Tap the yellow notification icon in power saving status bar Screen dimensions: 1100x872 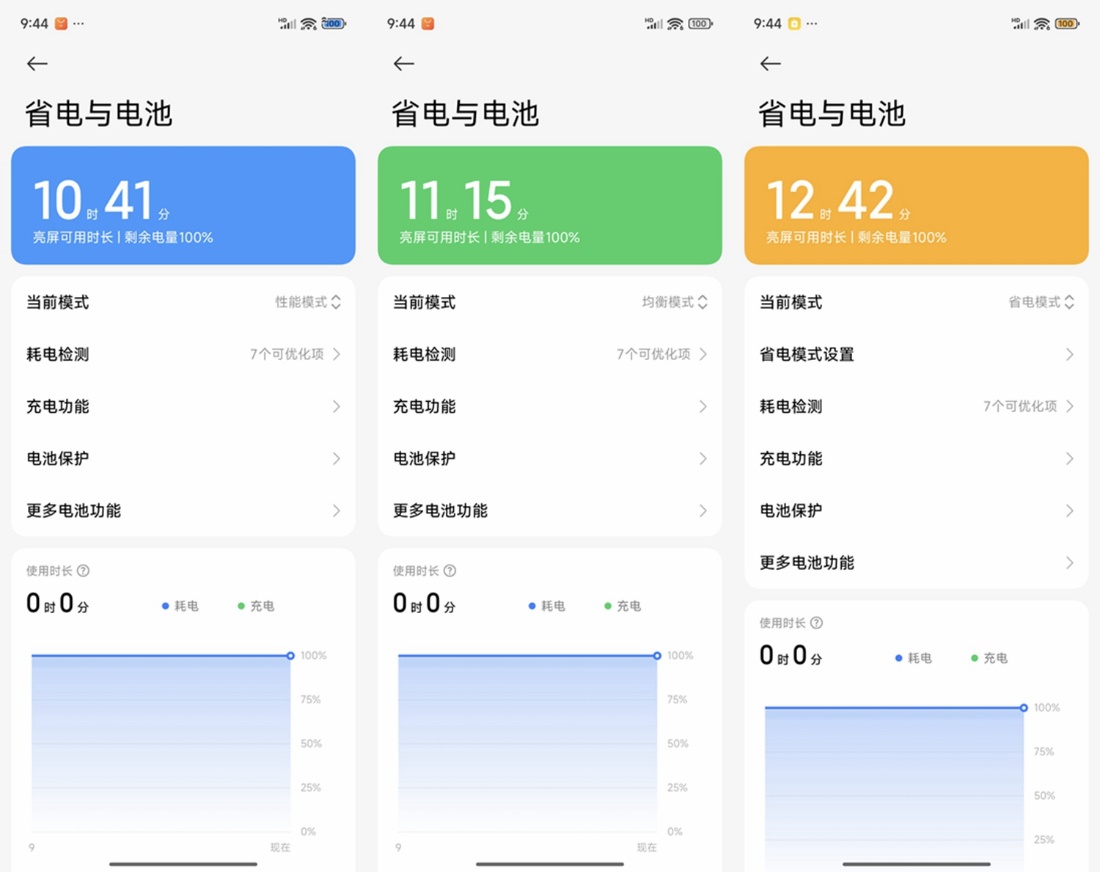[794, 24]
